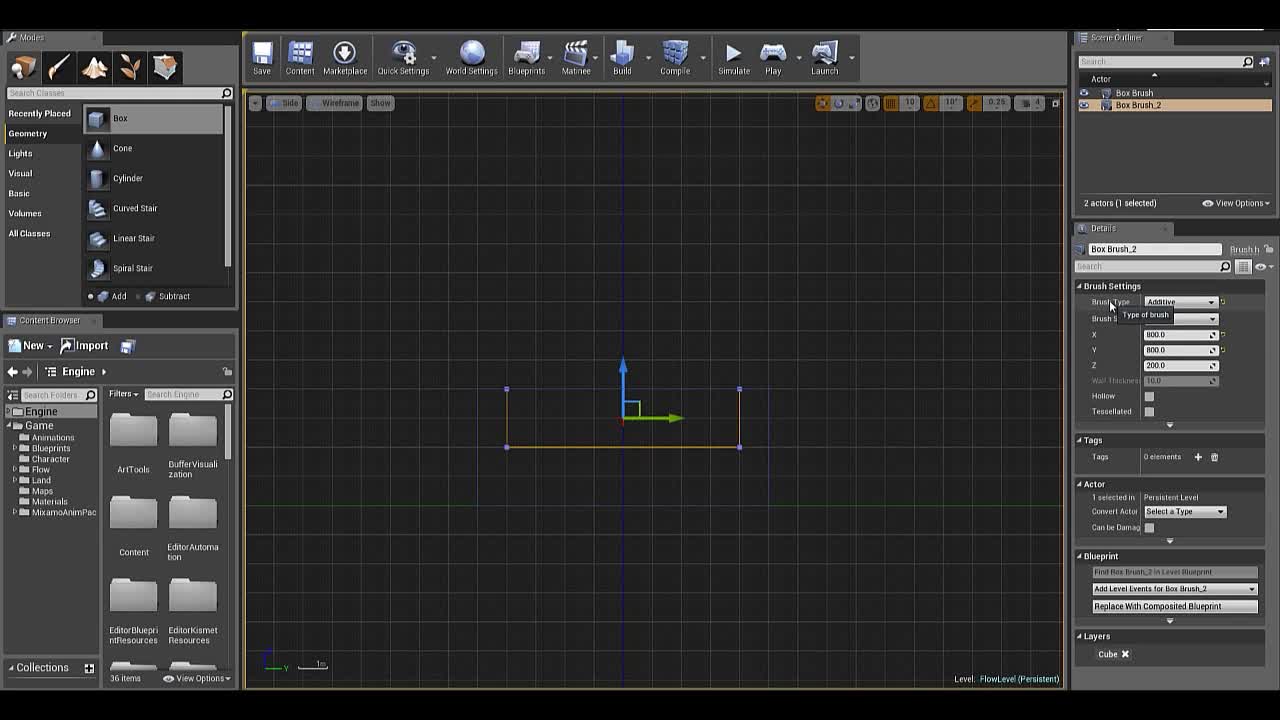Open the Content browser from toolbar
Image resolution: width=1280 pixels, height=720 pixels.
point(300,58)
